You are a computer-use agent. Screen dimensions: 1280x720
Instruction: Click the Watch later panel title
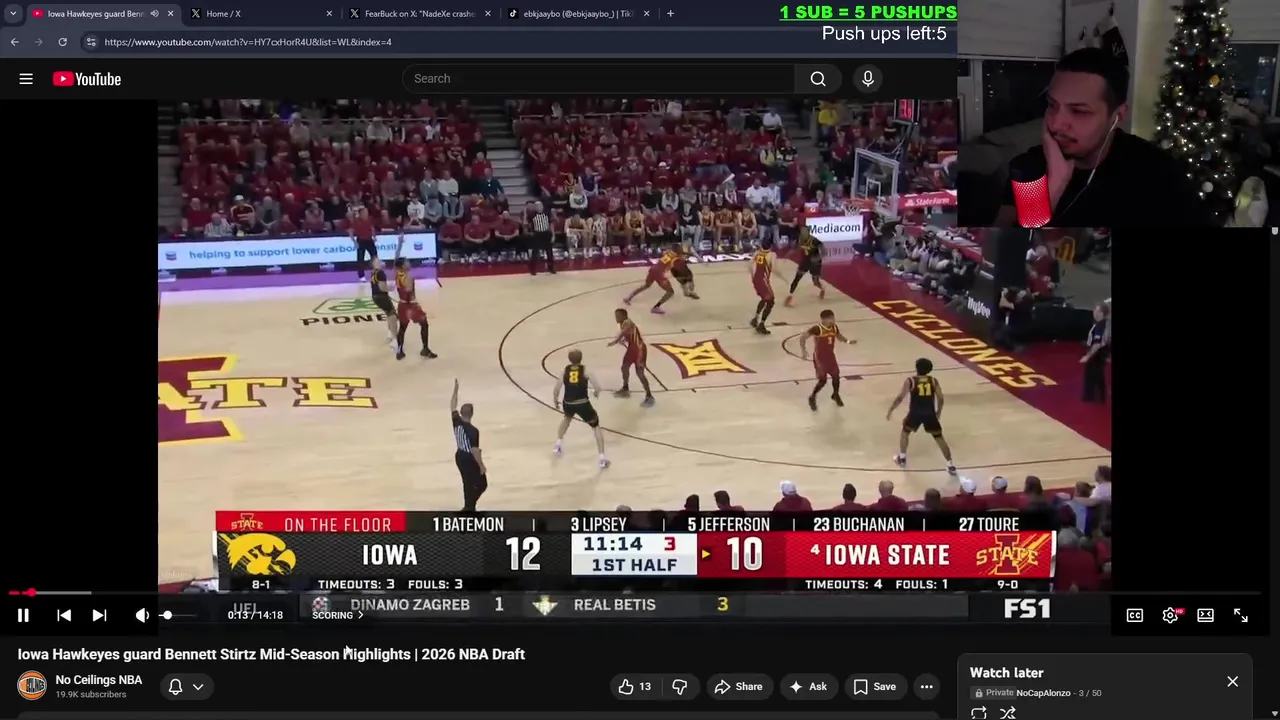[x=1006, y=673]
